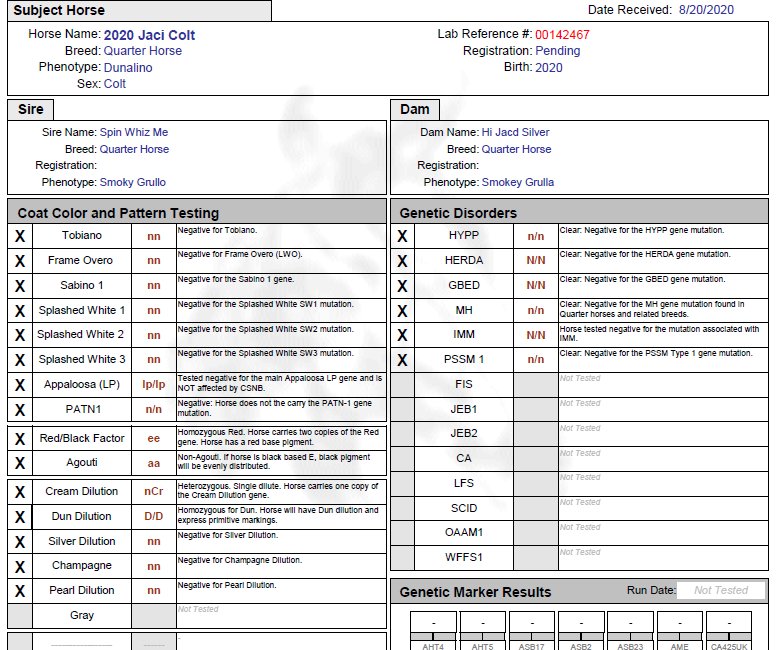Click the JEB1 disorder label

464,409
